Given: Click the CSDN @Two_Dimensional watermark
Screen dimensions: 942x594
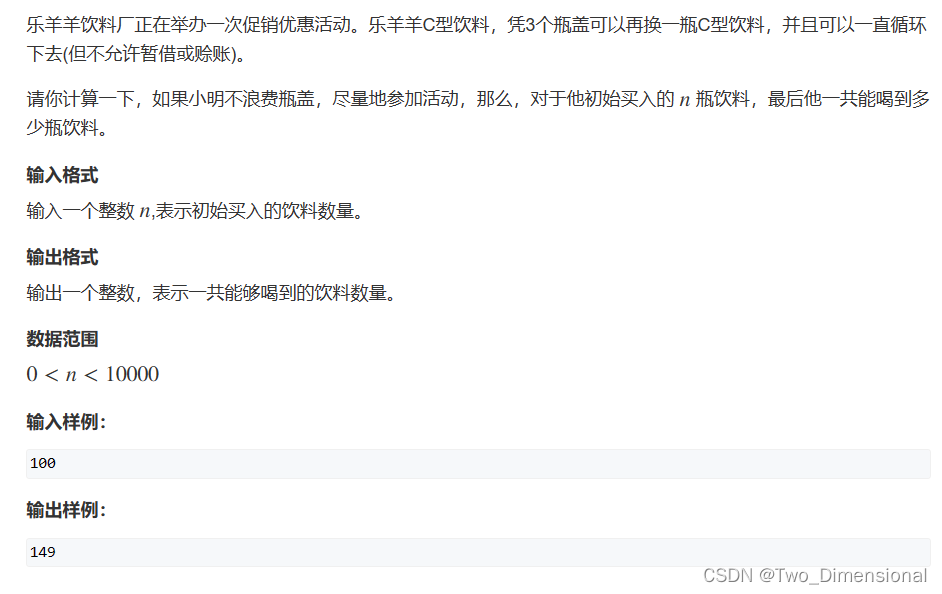Looking at the screenshot, I should click(815, 575).
